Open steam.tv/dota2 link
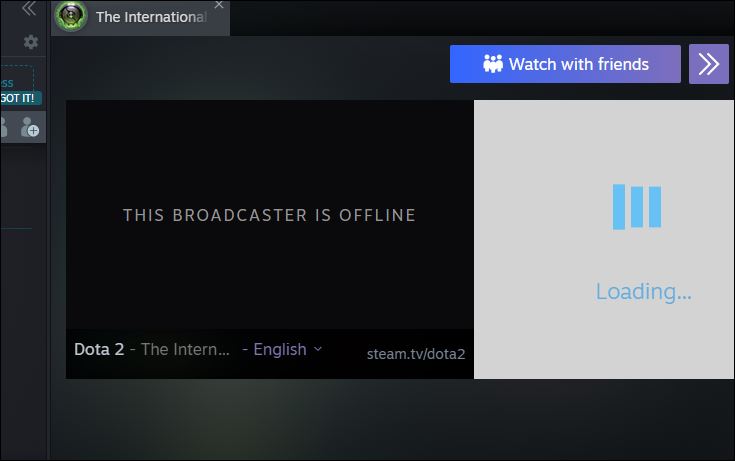Viewport: 735px width, 461px height. pyautogui.click(x=416, y=354)
